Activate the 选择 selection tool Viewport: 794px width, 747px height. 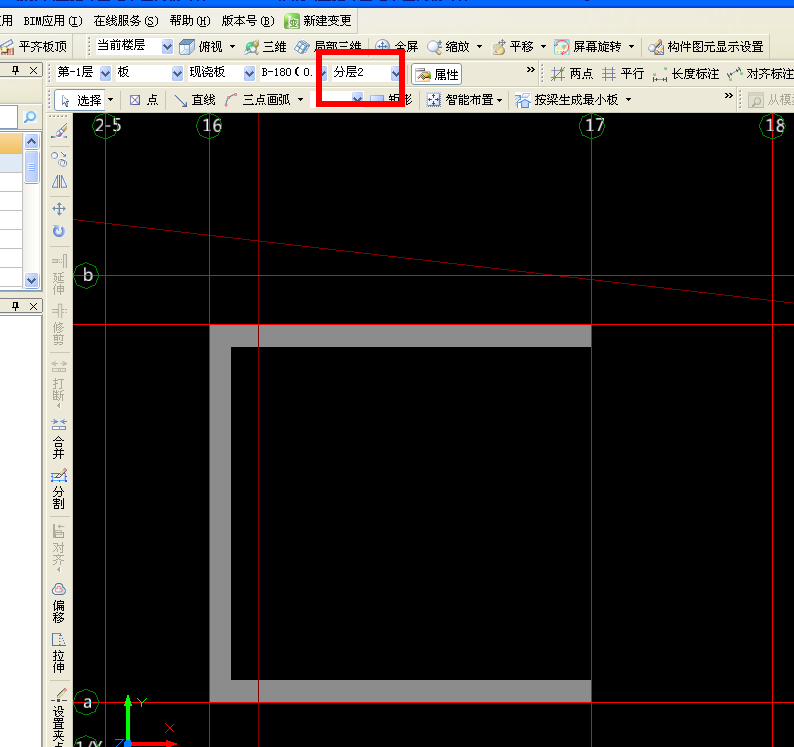point(81,100)
